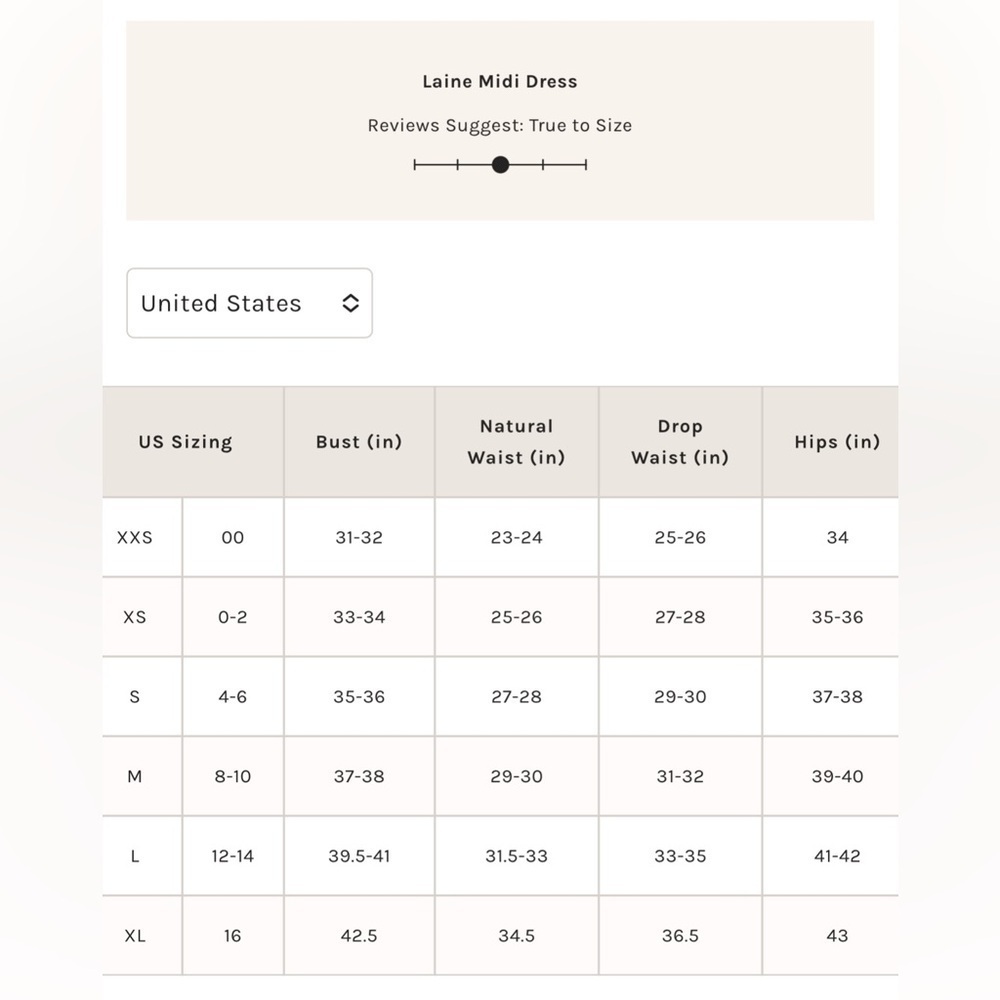
Task: Click the XS size row label
Action: point(135,617)
